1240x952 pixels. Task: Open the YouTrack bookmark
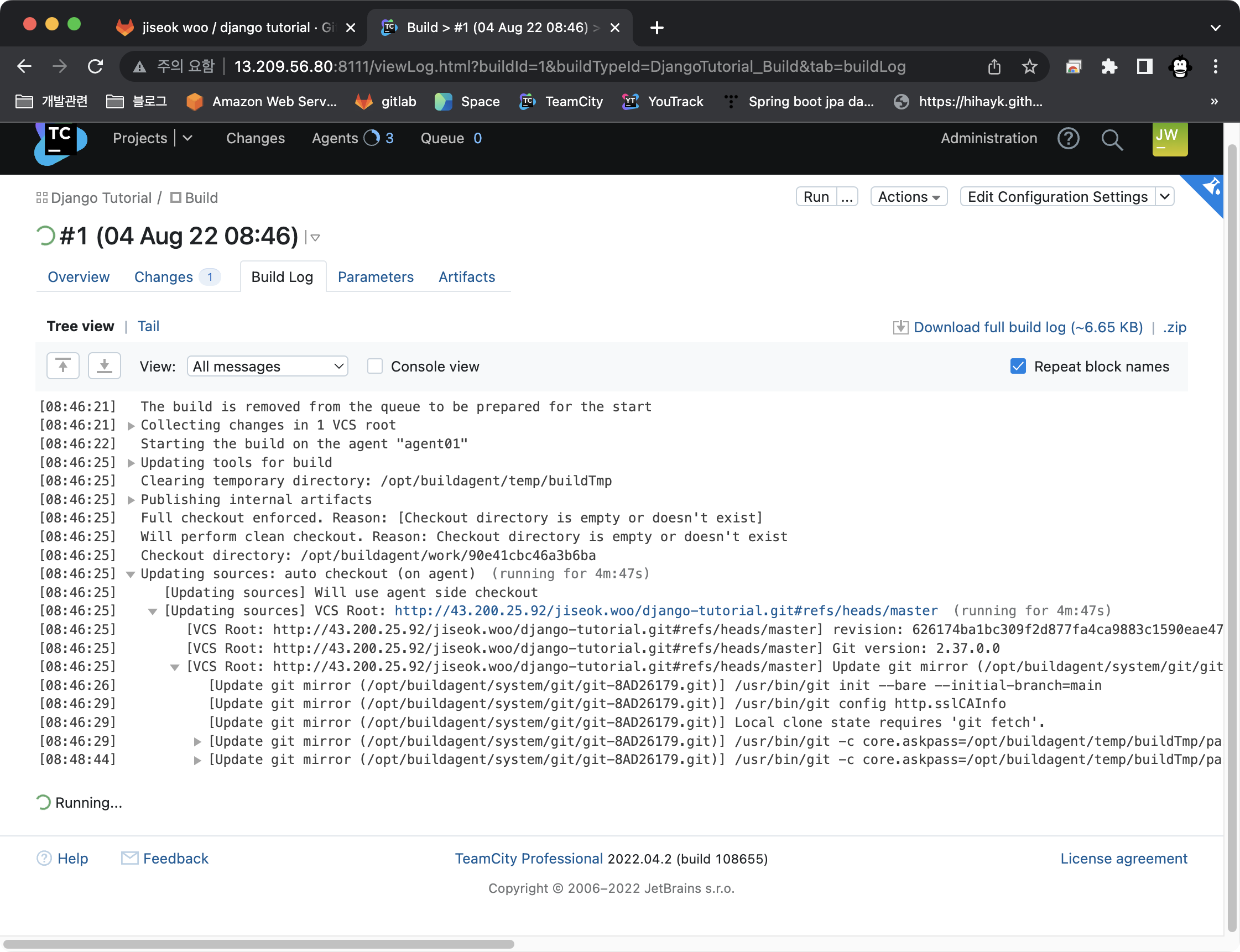click(662, 101)
